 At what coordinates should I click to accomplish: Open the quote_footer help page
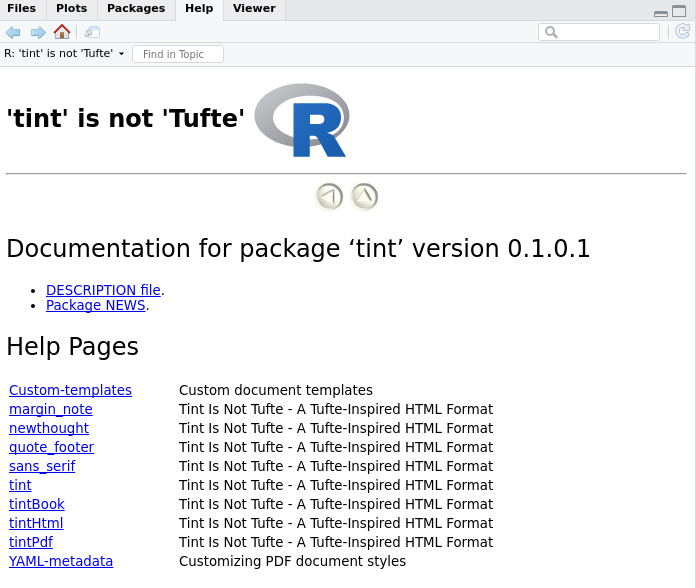point(51,447)
